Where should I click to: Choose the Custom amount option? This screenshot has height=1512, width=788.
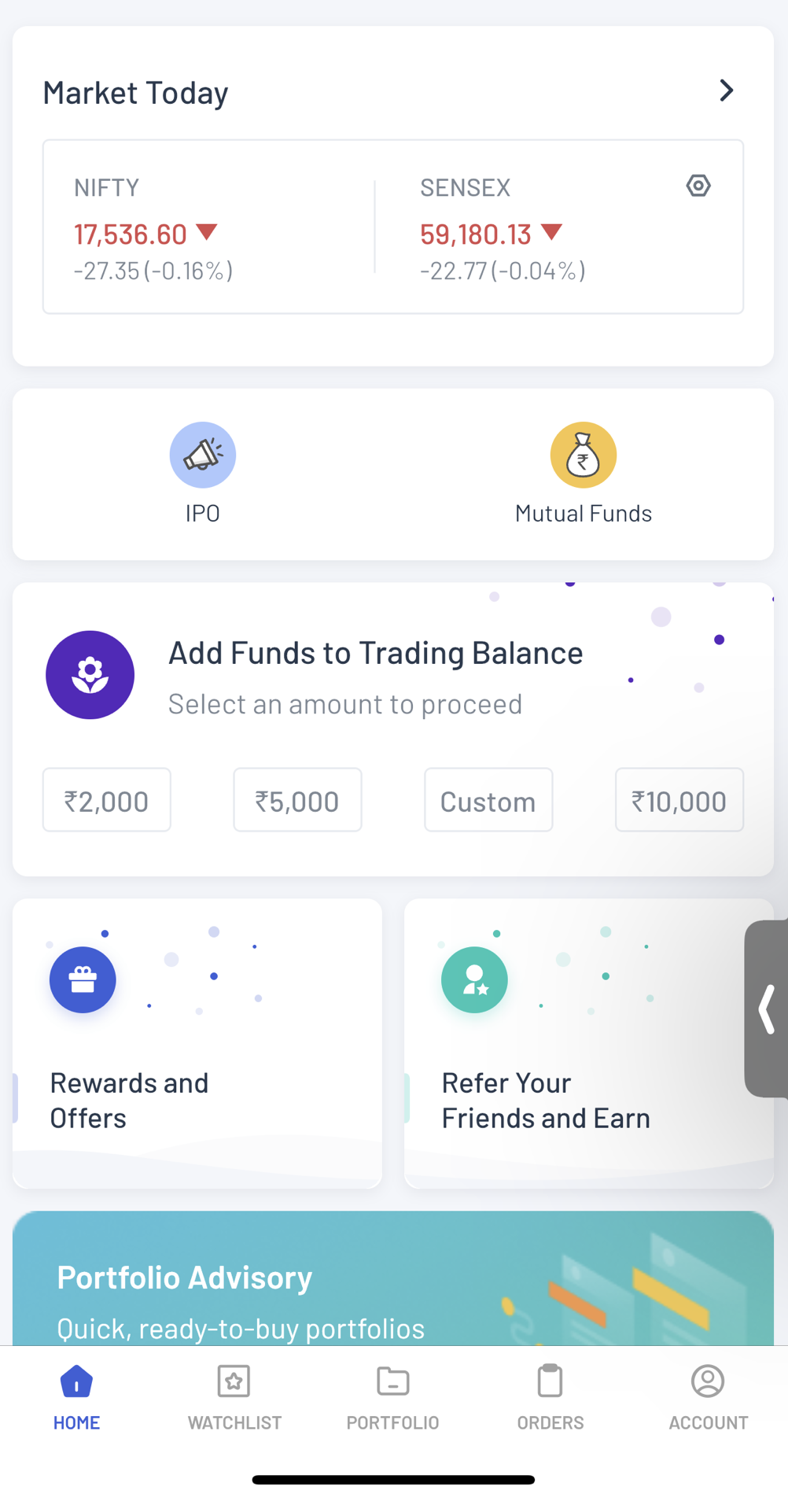click(x=488, y=800)
